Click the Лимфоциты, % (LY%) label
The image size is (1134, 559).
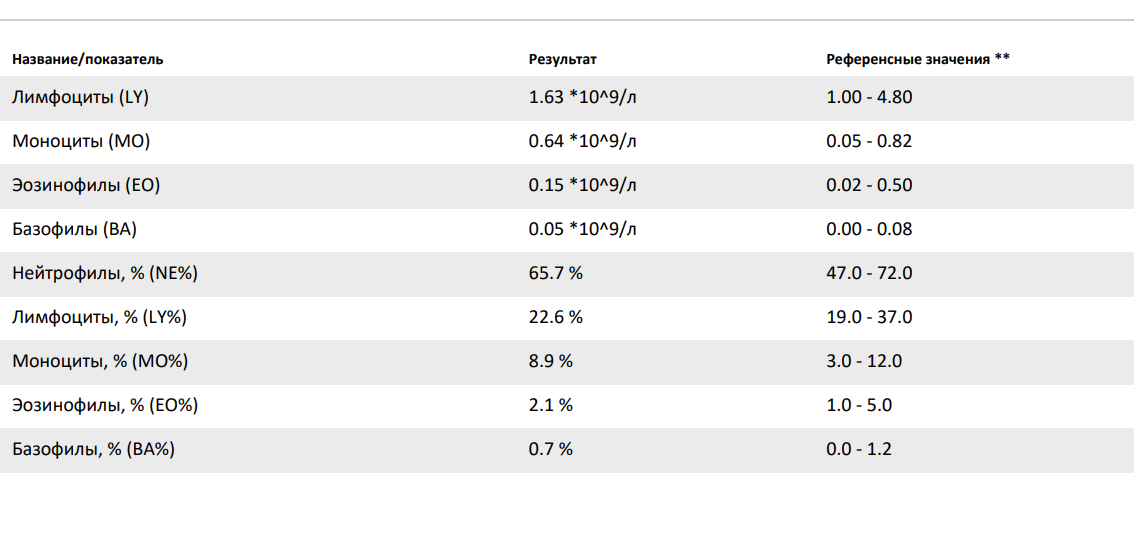pos(100,317)
